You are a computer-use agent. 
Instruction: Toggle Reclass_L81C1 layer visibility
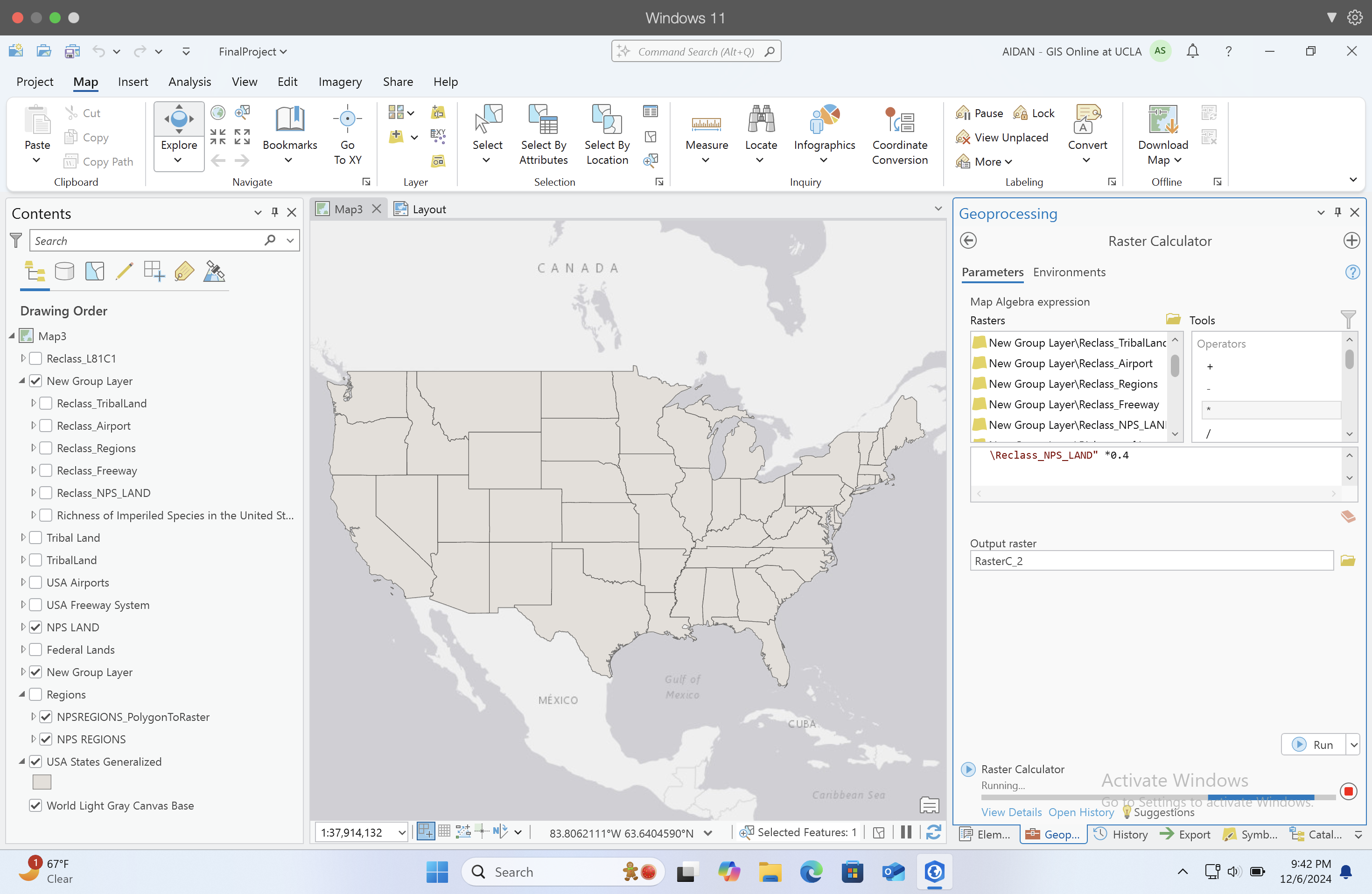click(x=35, y=358)
